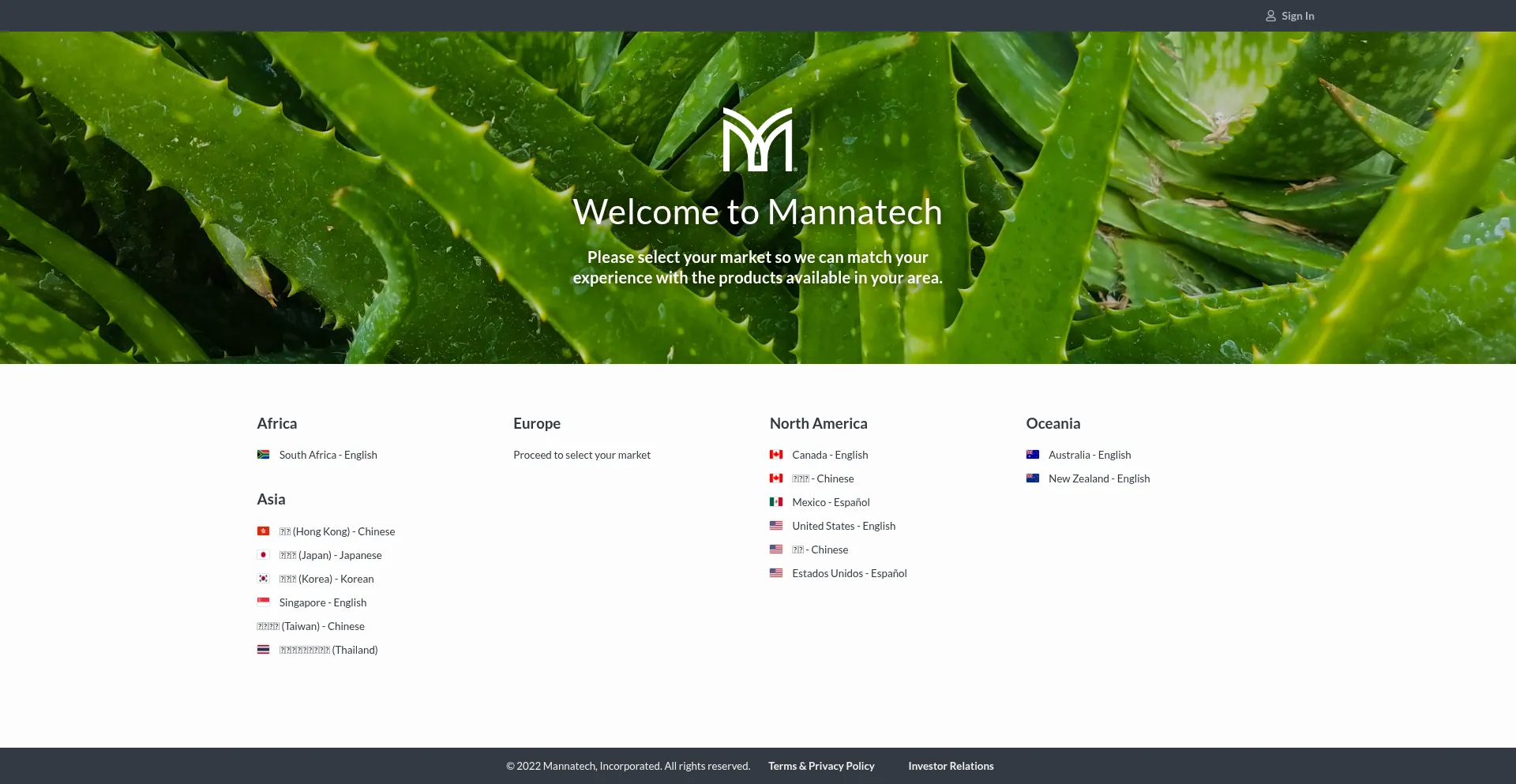Click the Oceania region heading
1516x784 pixels.
tap(1053, 423)
